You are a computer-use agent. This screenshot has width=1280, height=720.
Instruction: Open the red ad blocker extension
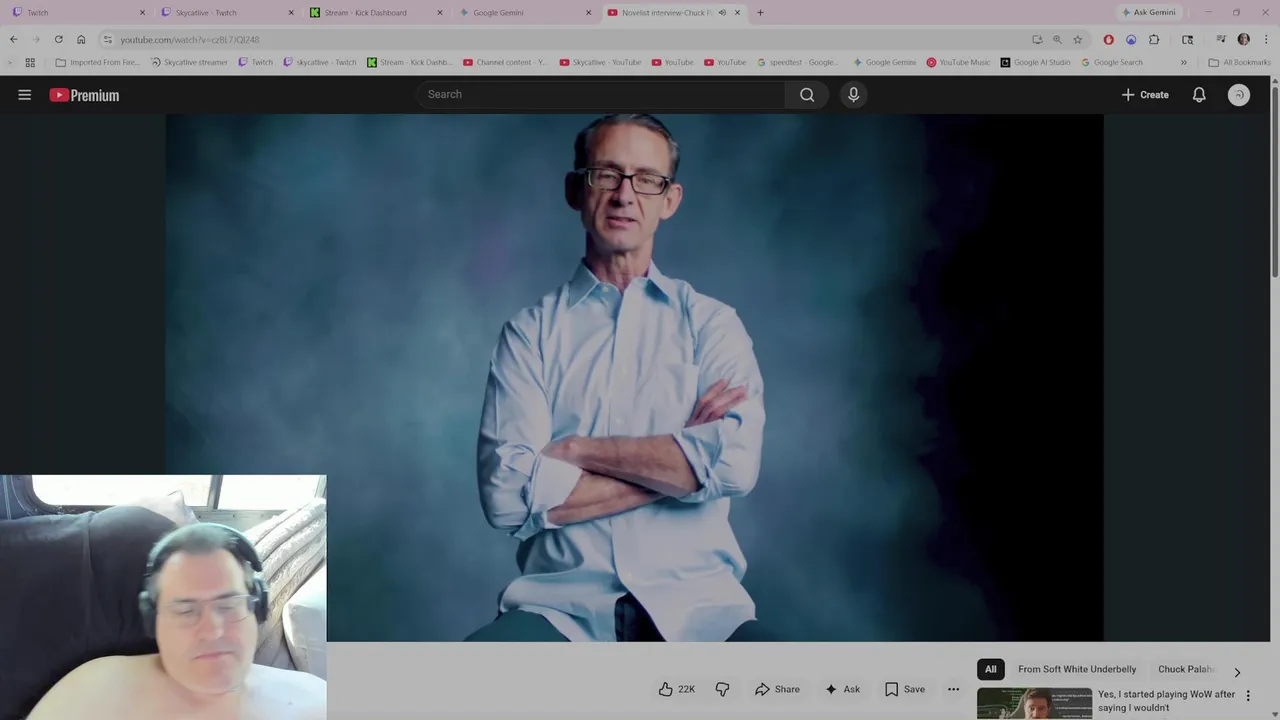click(x=1108, y=40)
